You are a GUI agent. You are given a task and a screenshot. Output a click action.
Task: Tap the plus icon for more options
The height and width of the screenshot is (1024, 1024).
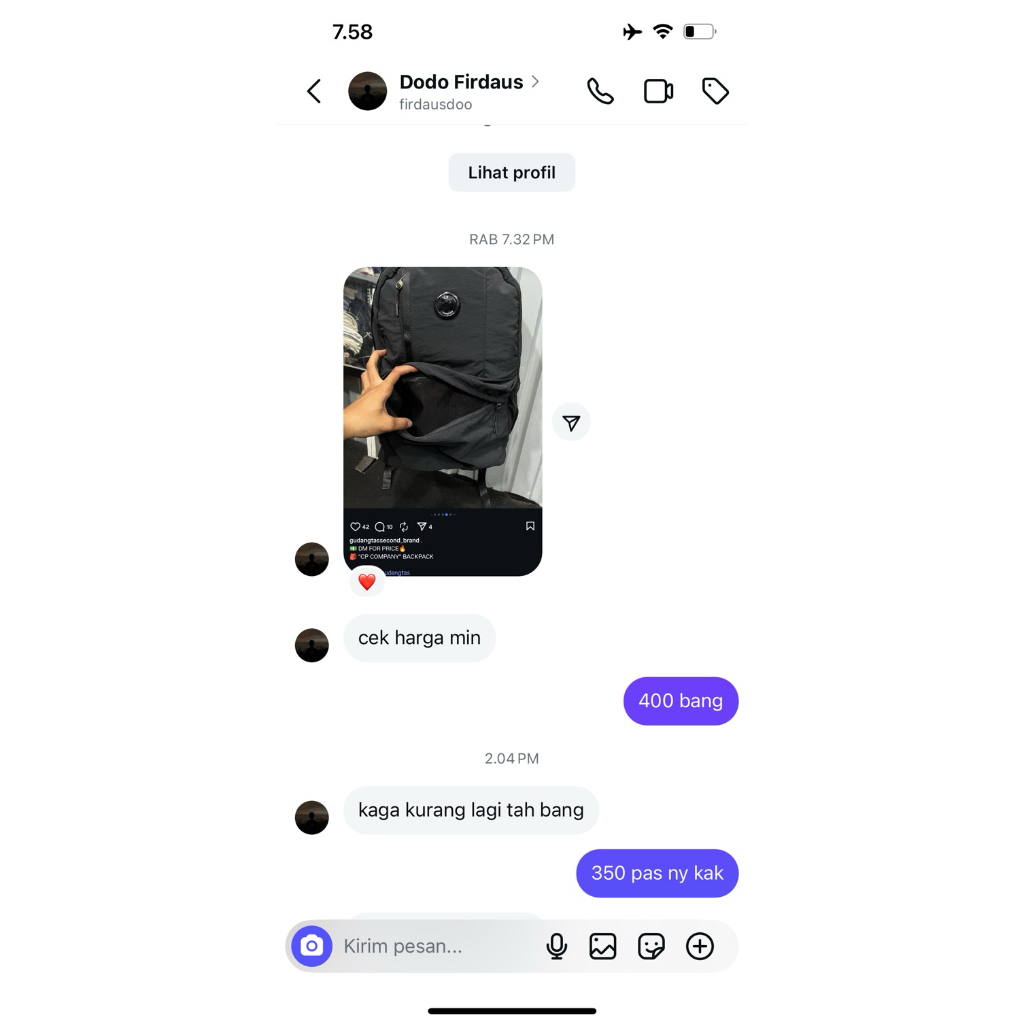point(699,946)
